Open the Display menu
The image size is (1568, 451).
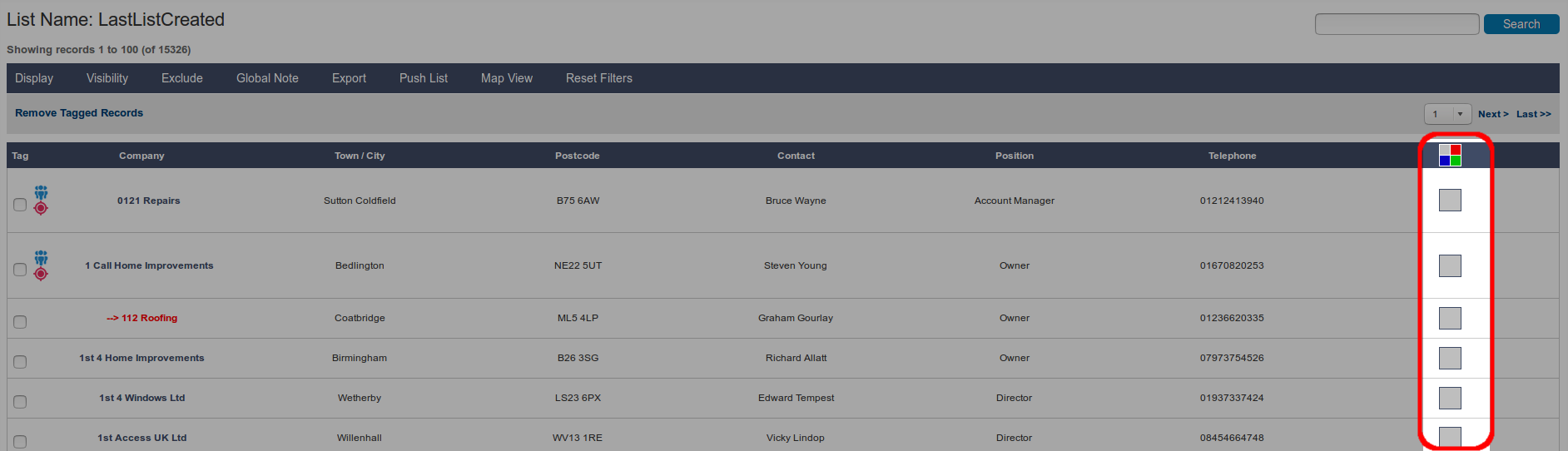coord(34,78)
